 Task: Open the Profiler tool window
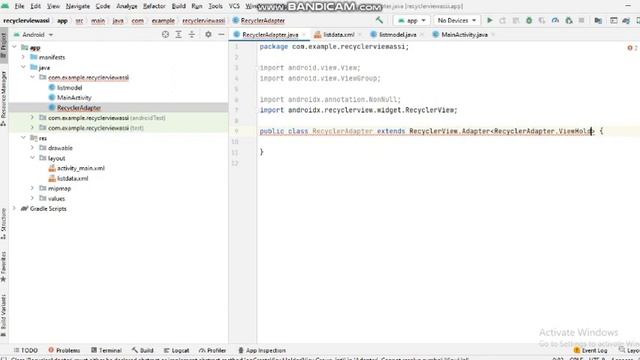tap(212, 350)
